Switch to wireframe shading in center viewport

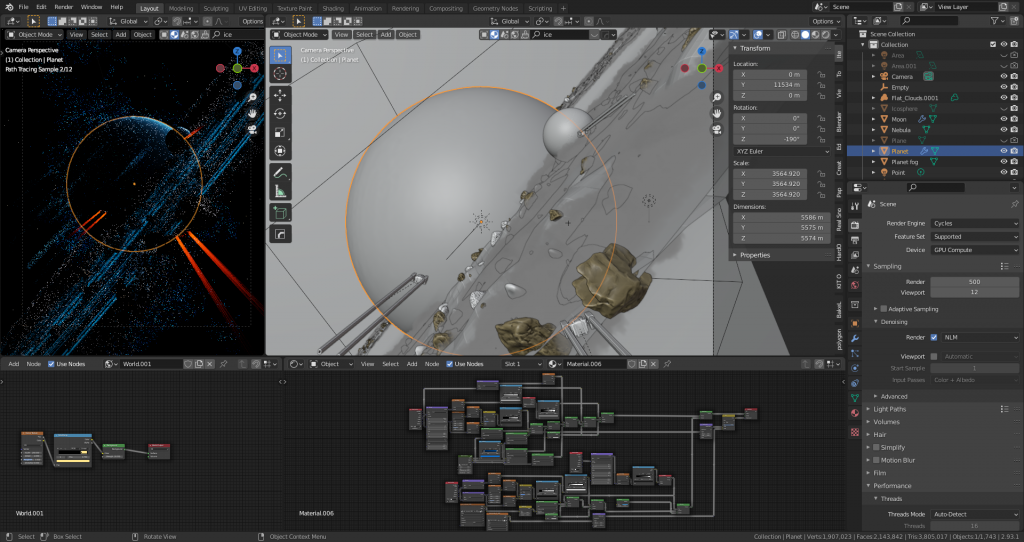pos(795,35)
